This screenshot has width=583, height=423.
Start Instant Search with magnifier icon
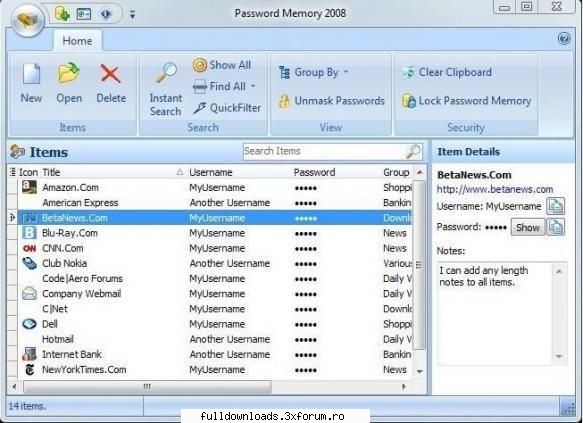click(166, 89)
